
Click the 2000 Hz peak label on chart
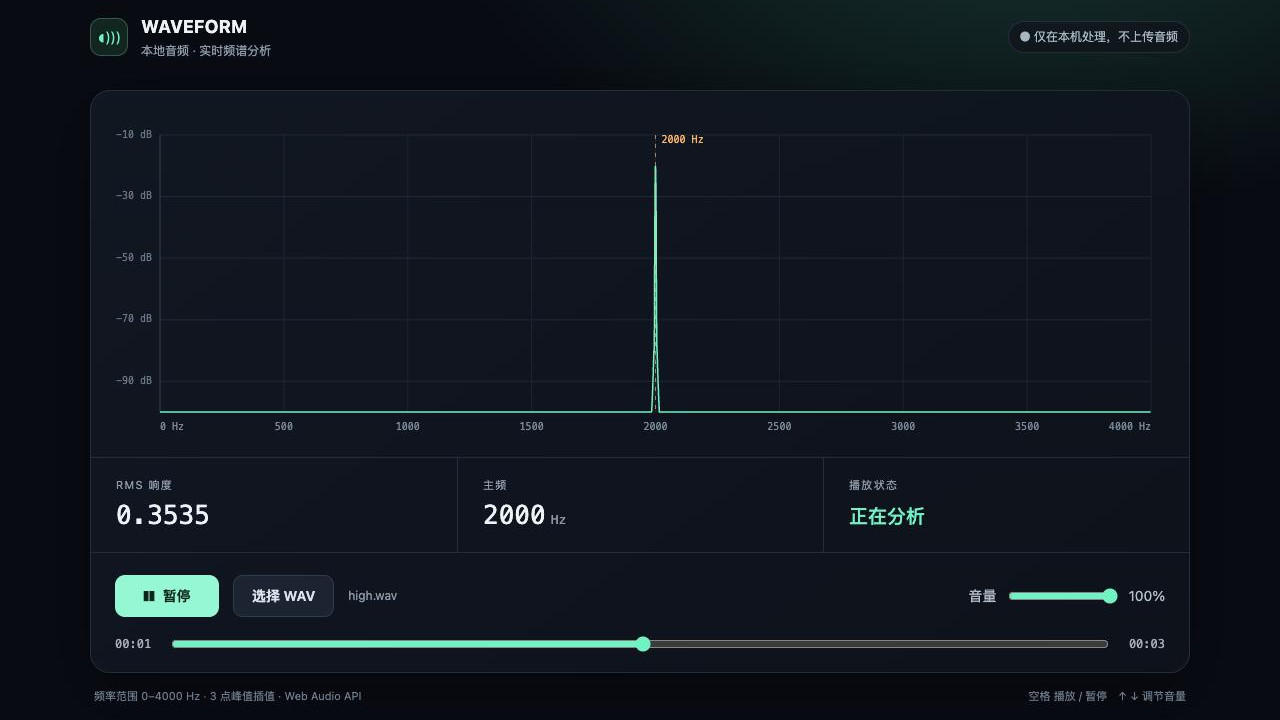[x=682, y=140]
